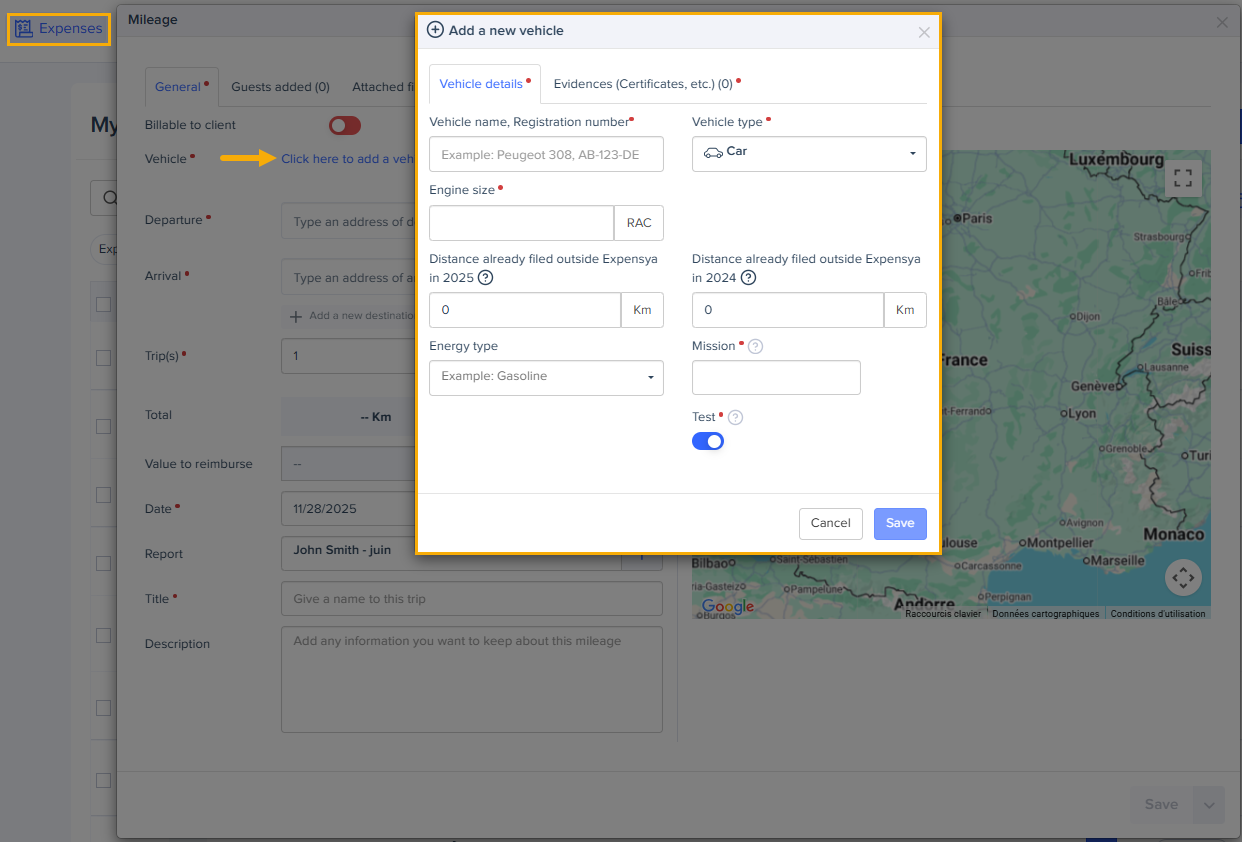The height and width of the screenshot is (842, 1242).
Task: Open the Guests added tab
Action: 280,87
